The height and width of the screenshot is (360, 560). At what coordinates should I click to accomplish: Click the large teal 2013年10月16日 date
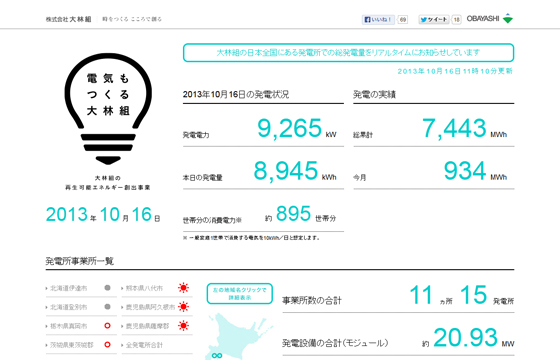(x=103, y=215)
